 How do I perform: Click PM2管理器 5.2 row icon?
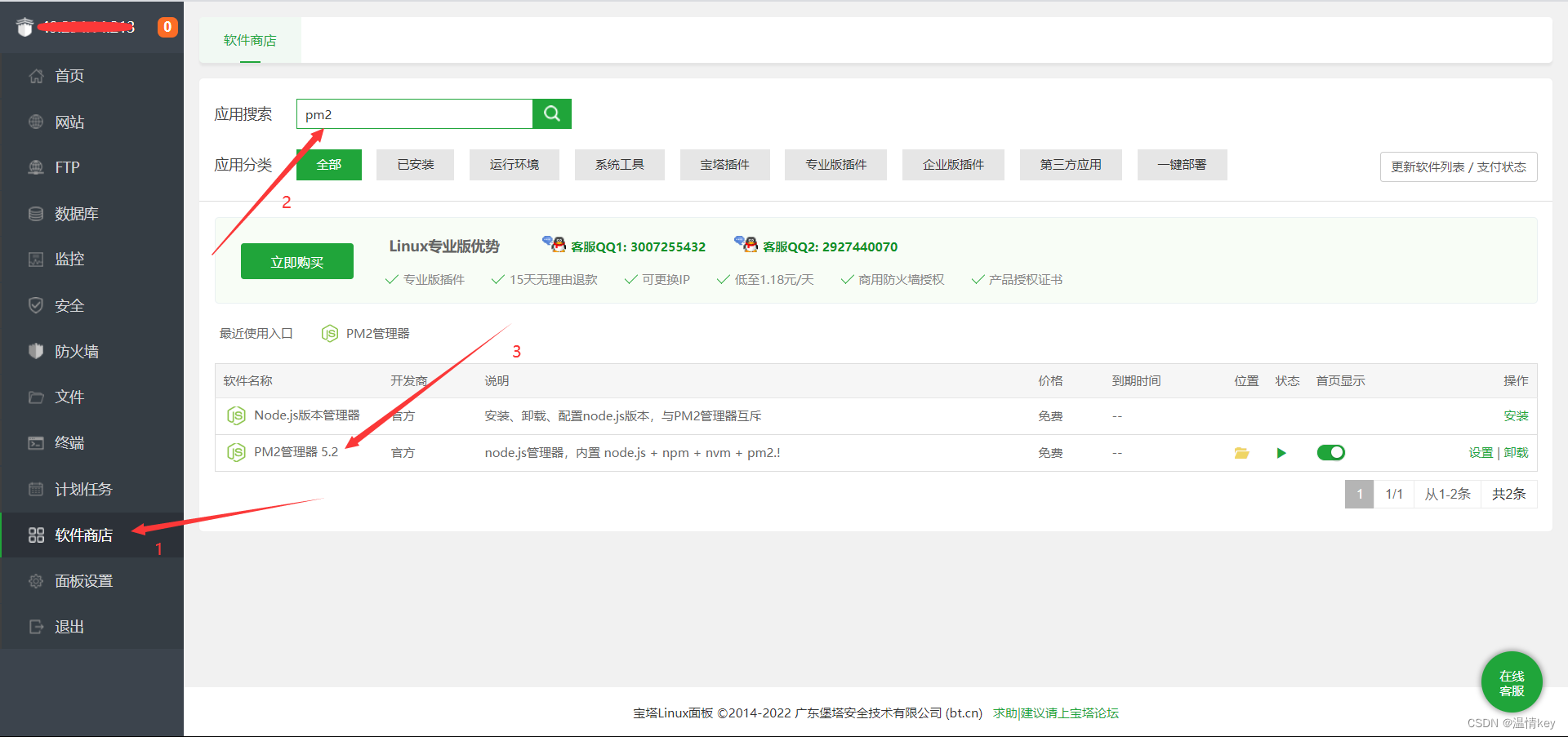click(236, 452)
